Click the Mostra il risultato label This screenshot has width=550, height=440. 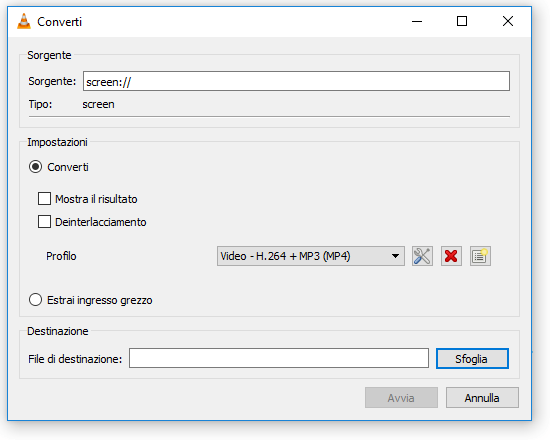point(96,199)
